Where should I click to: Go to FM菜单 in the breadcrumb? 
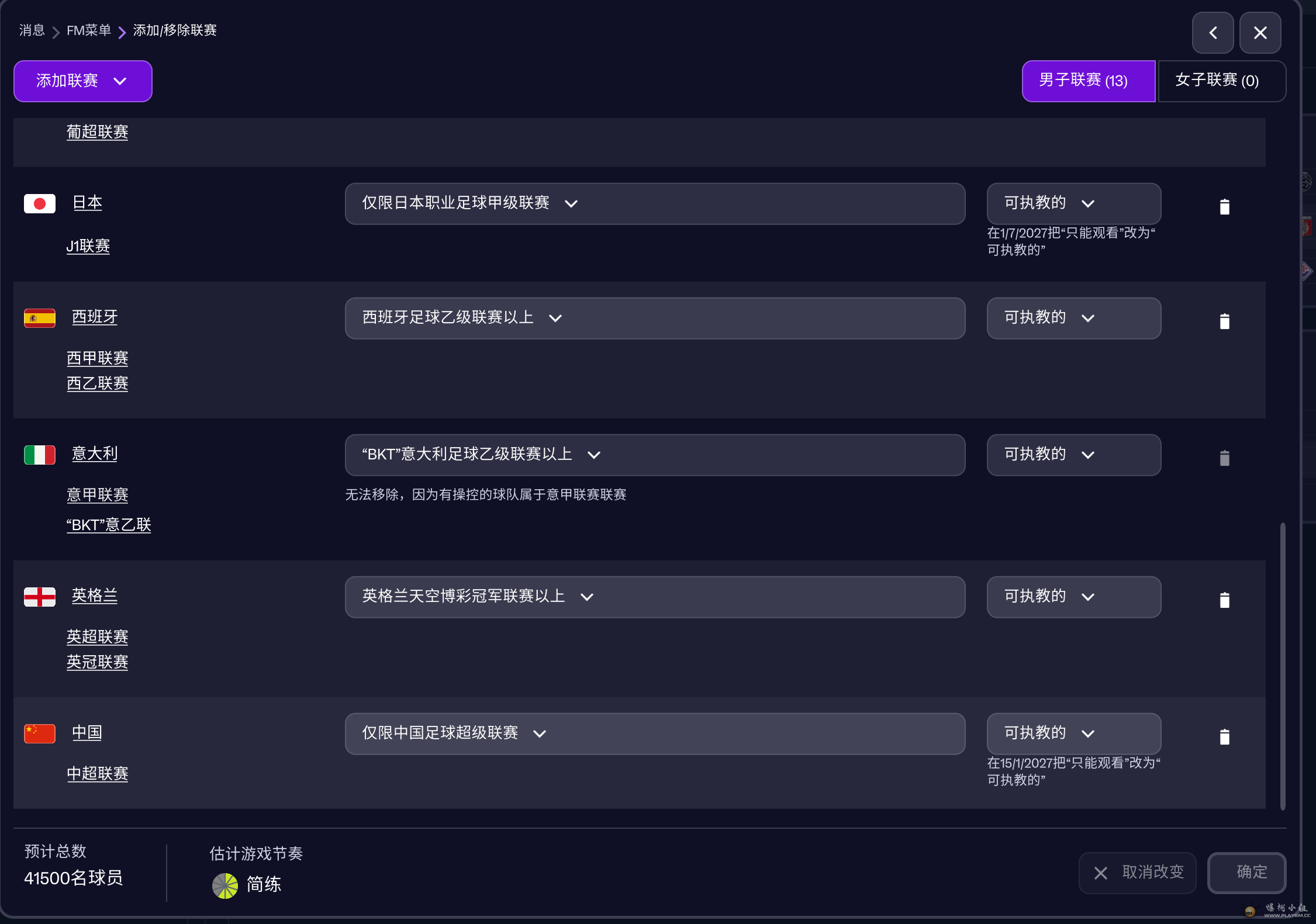88,31
